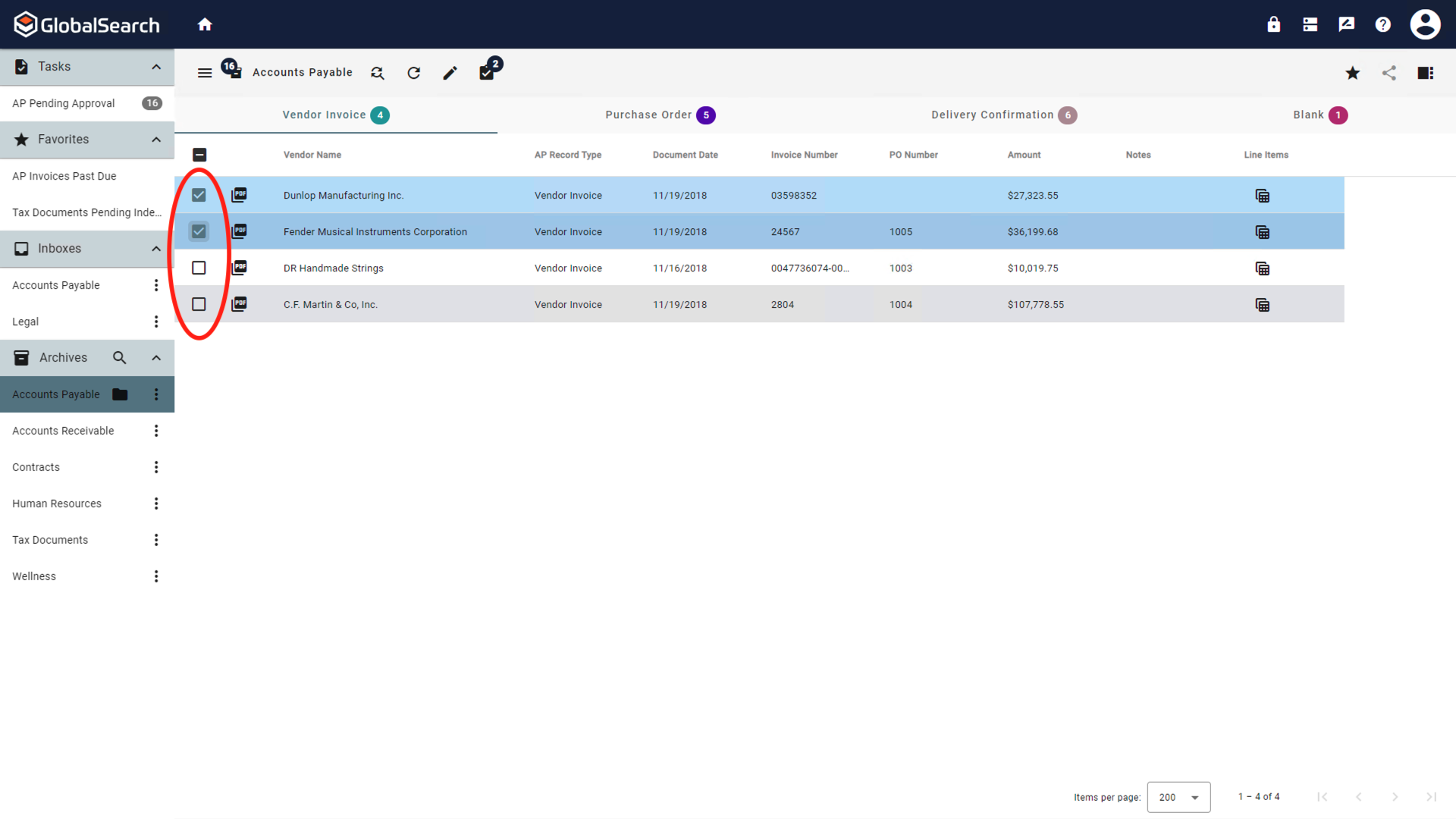Click the Line Items icon for Dunlop Manufacturing

pos(1263,195)
